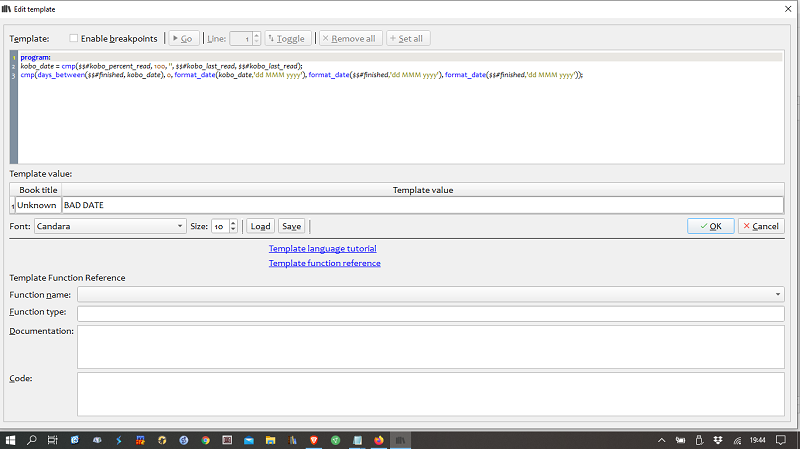Increase the font size with up arrow
The image size is (804, 452).
[x=233, y=223]
